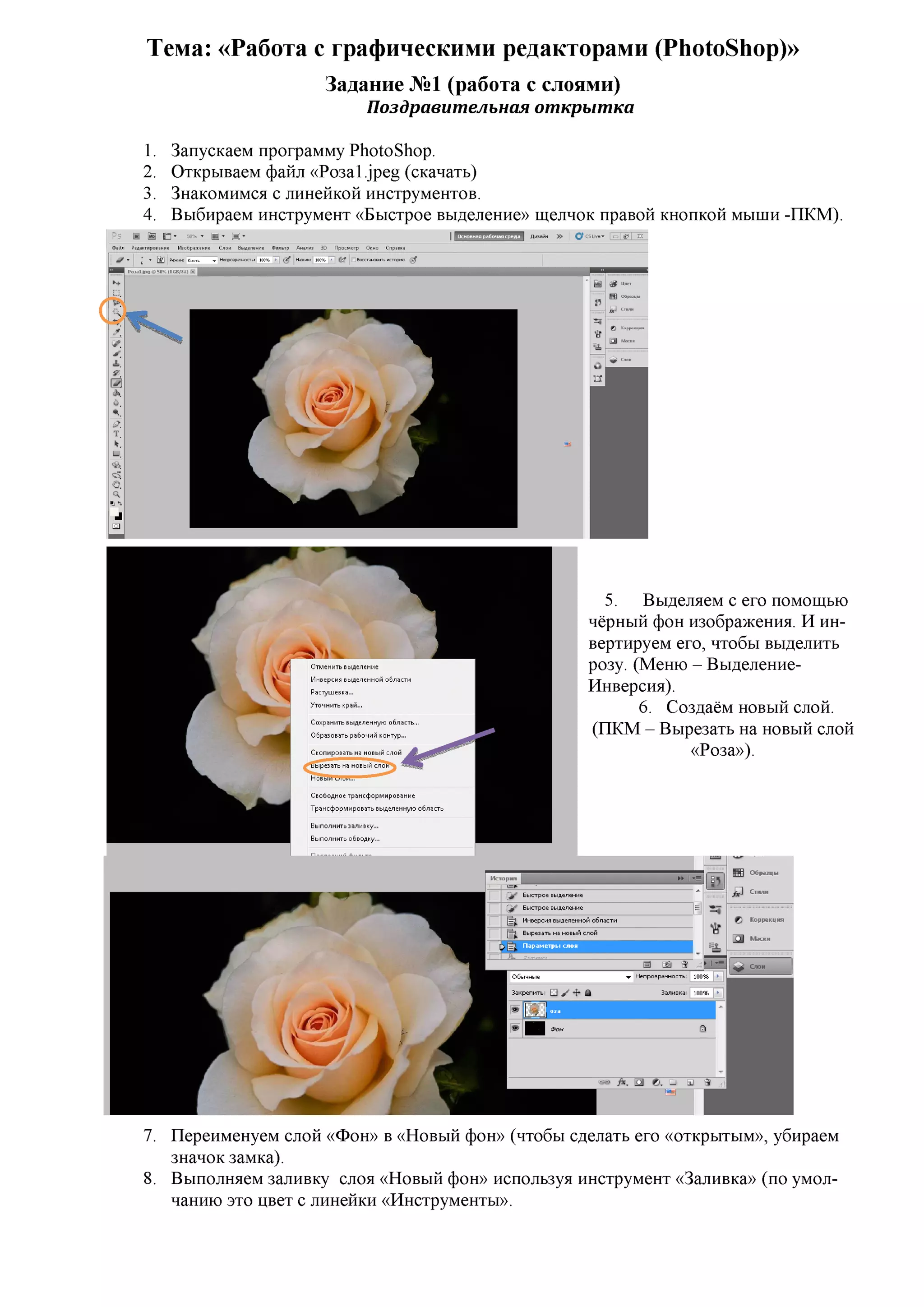924x1307 pixels.
Task: Toggle visibility of the selected rose layer
Action: point(515,1010)
